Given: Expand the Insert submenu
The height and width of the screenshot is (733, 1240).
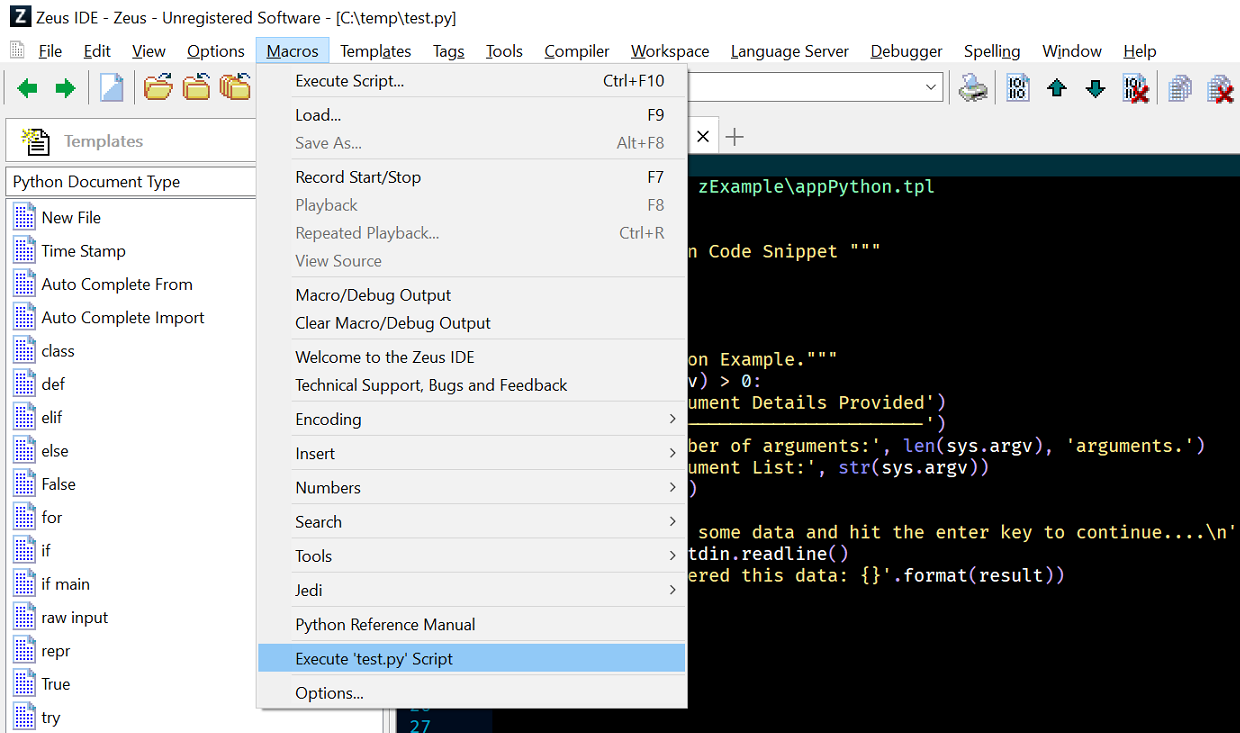Looking at the screenshot, I should pyautogui.click(x=472, y=453).
